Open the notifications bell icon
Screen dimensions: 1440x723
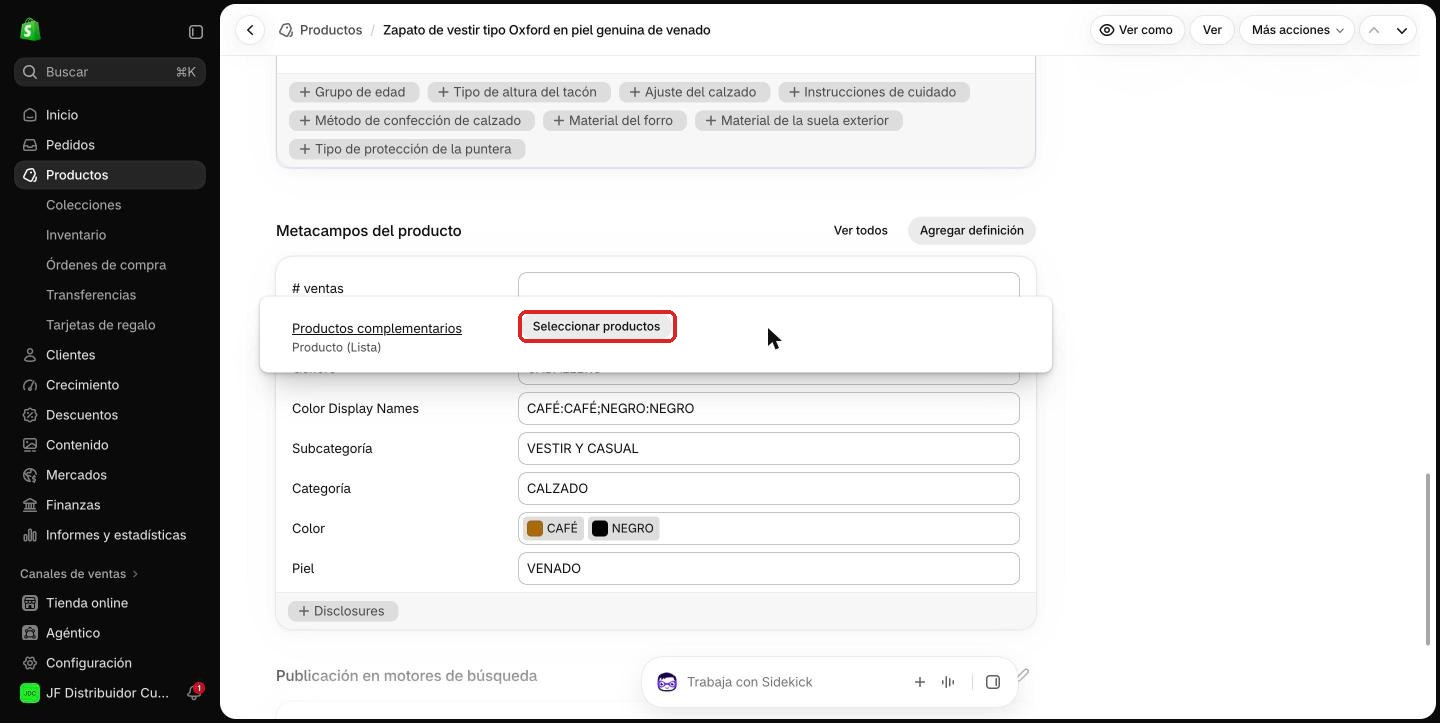(x=194, y=693)
